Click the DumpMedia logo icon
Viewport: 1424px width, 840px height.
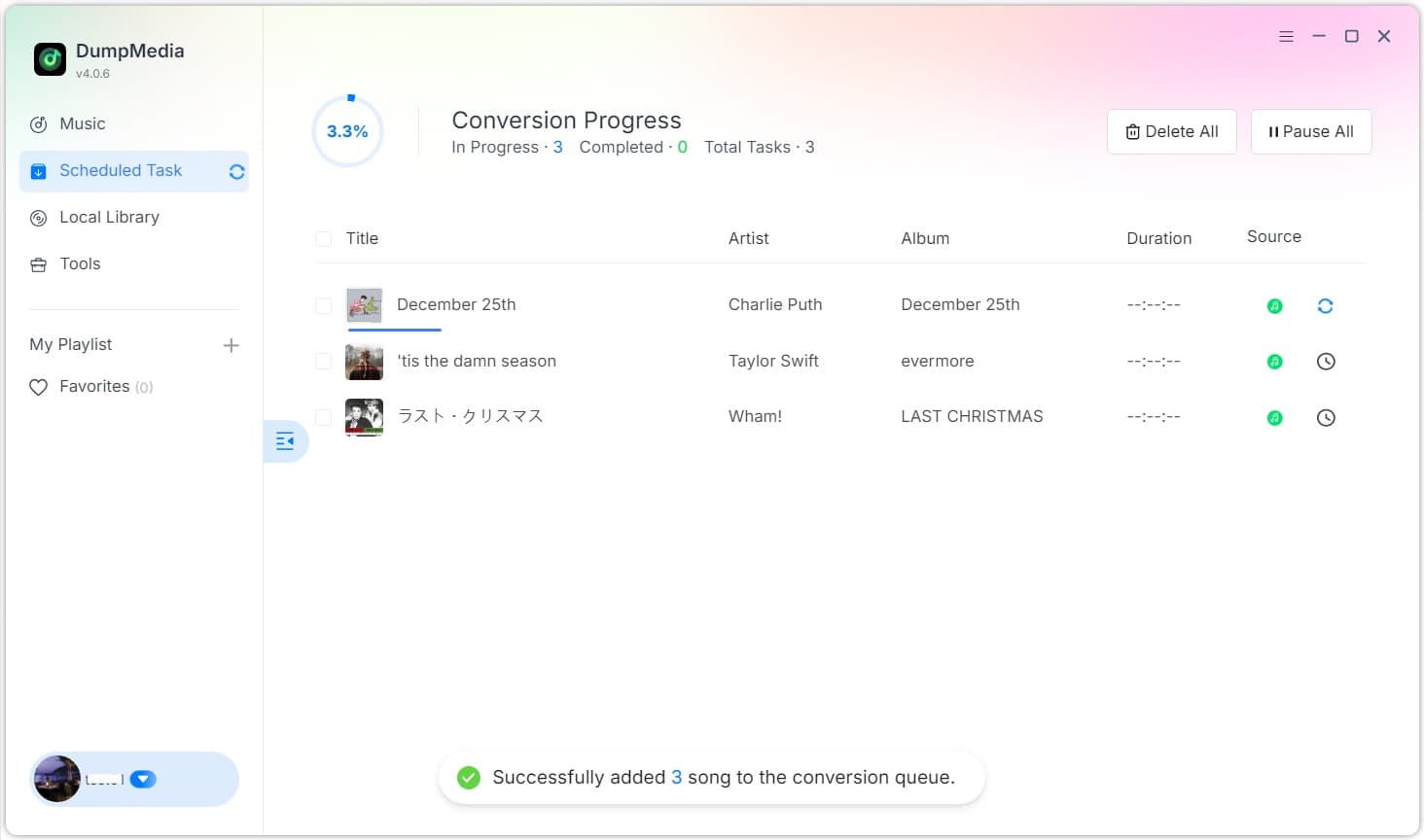(50, 59)
